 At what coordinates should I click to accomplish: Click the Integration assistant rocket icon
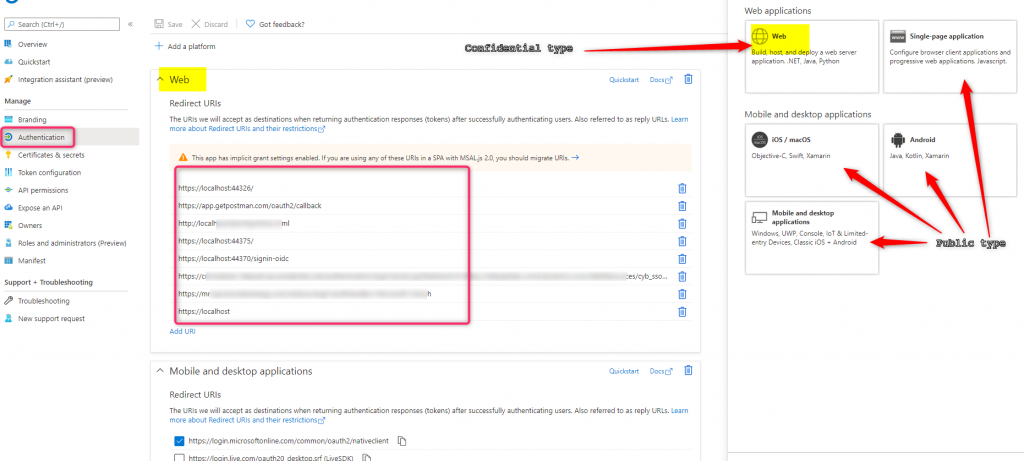point(8,80)
